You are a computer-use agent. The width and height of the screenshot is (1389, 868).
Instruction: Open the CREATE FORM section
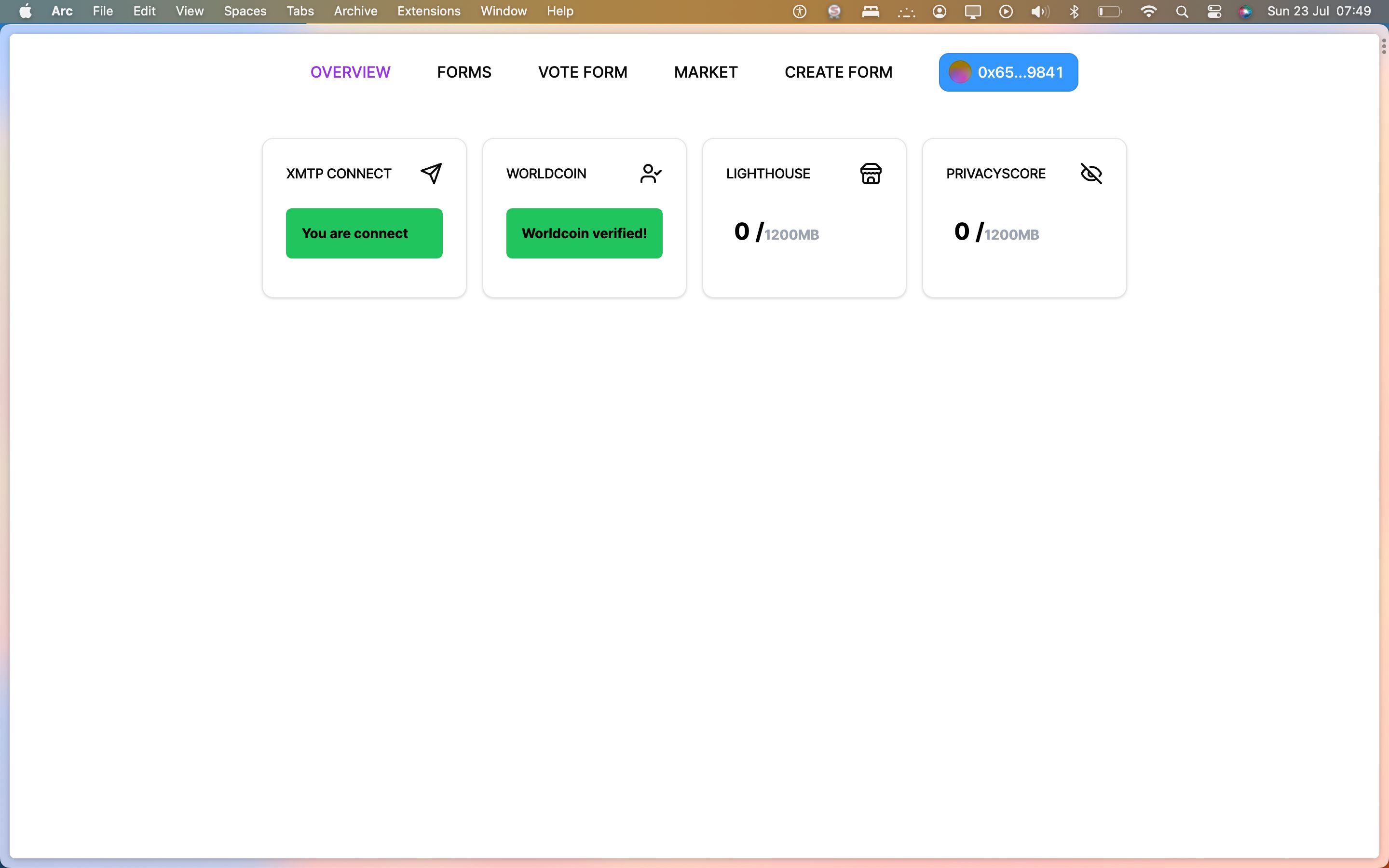click(838, 72)
